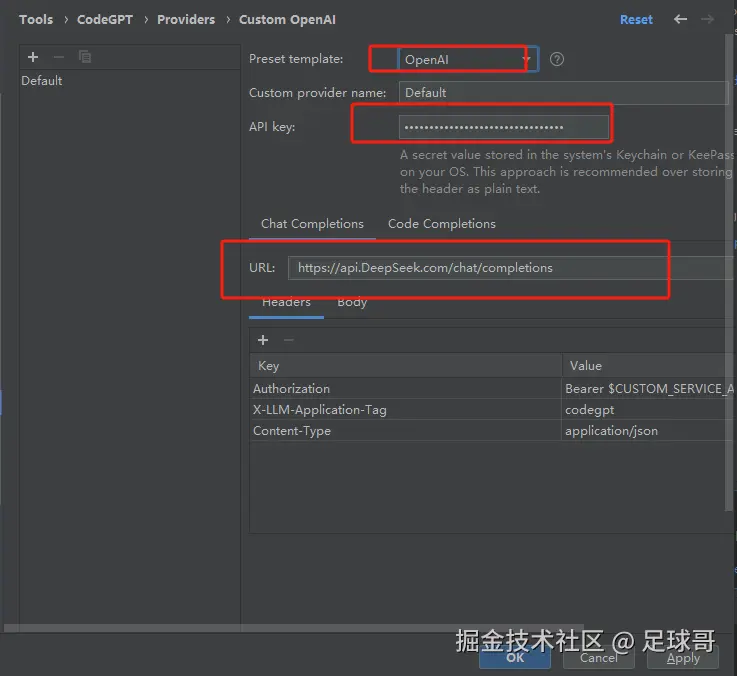Viewport: 737px width, 676px height.
Task: Open help icon next to Preset template
Action: point(557,59)
